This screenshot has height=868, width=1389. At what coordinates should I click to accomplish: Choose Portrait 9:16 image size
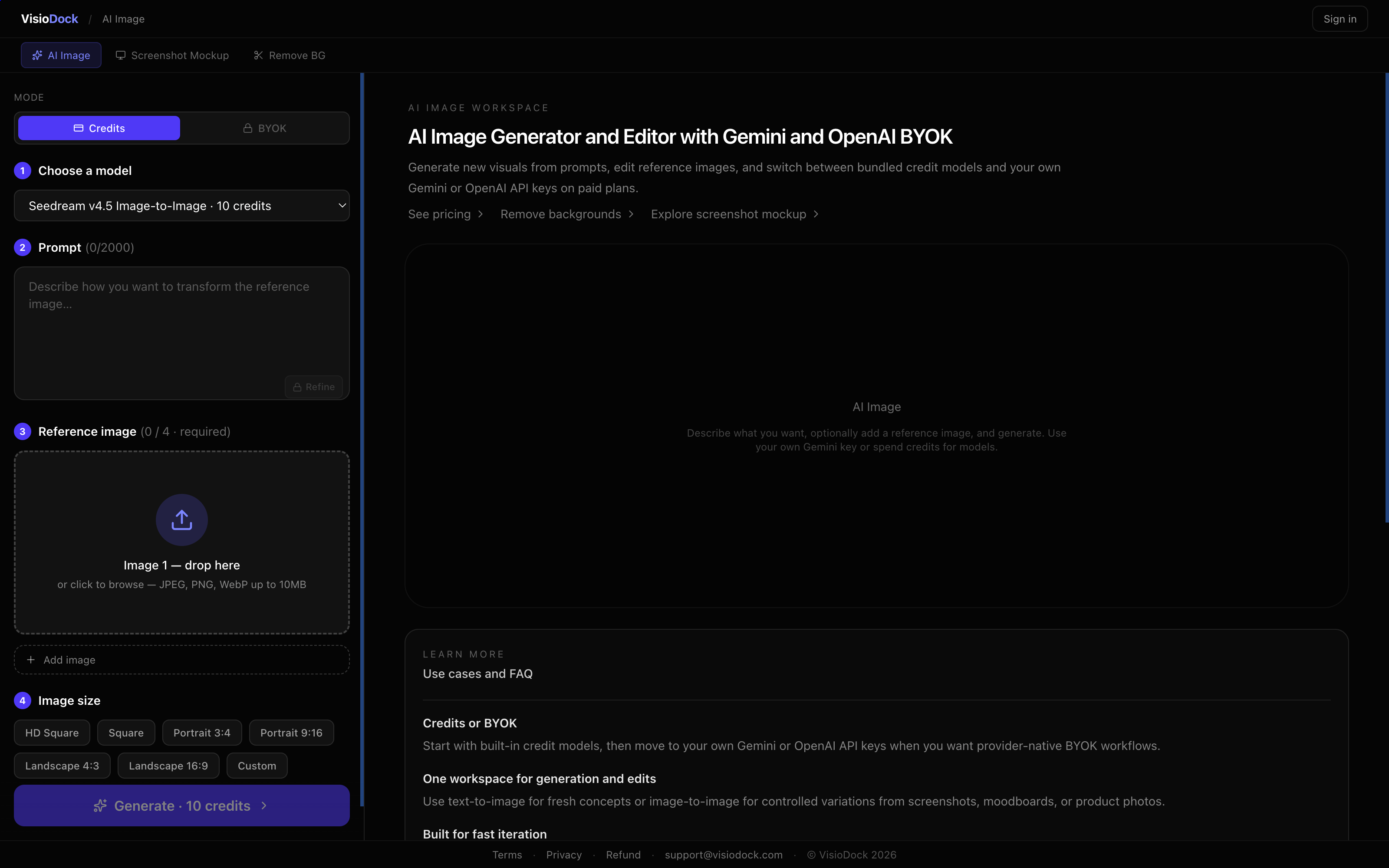click(x=292, y=733)
